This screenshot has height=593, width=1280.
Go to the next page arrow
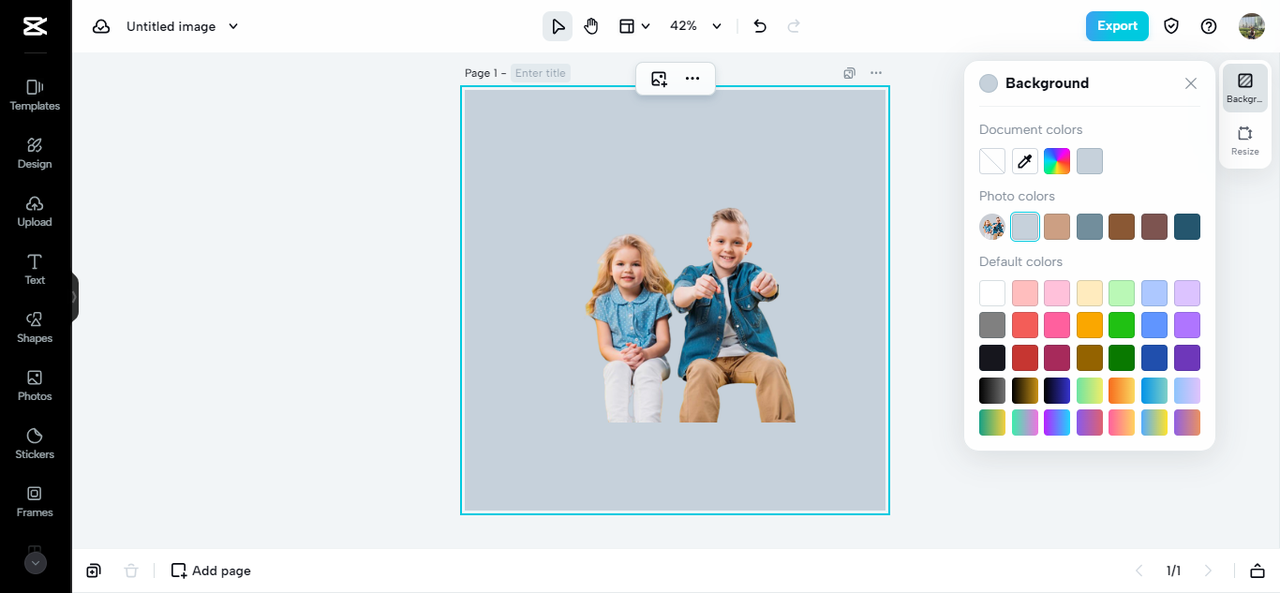1208,571
